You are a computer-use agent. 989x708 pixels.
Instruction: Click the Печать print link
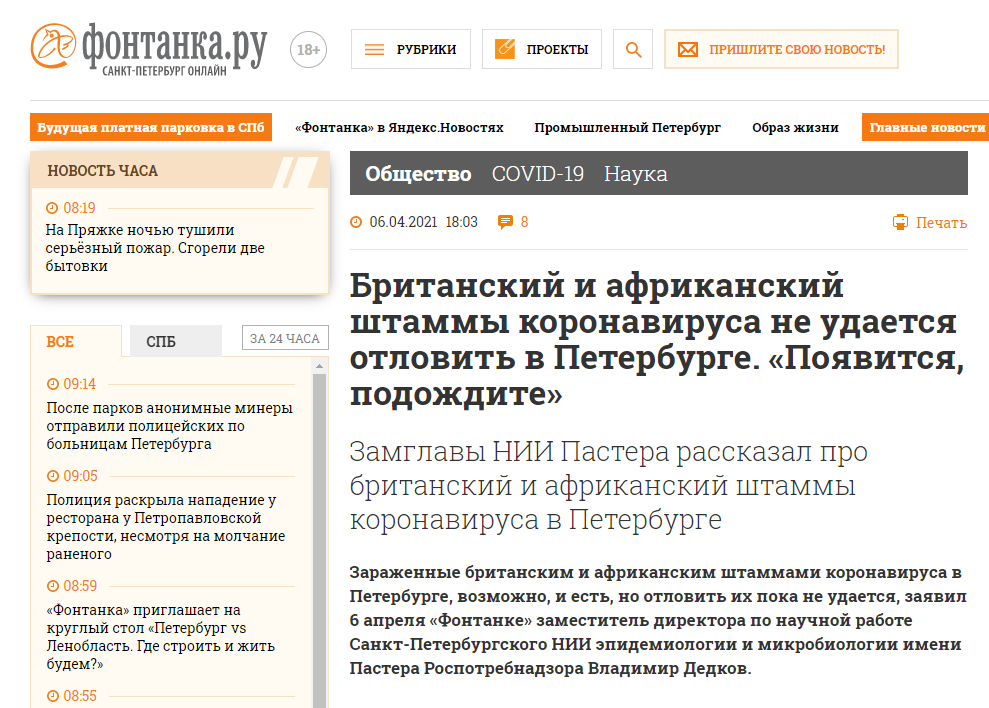point(941,223)
